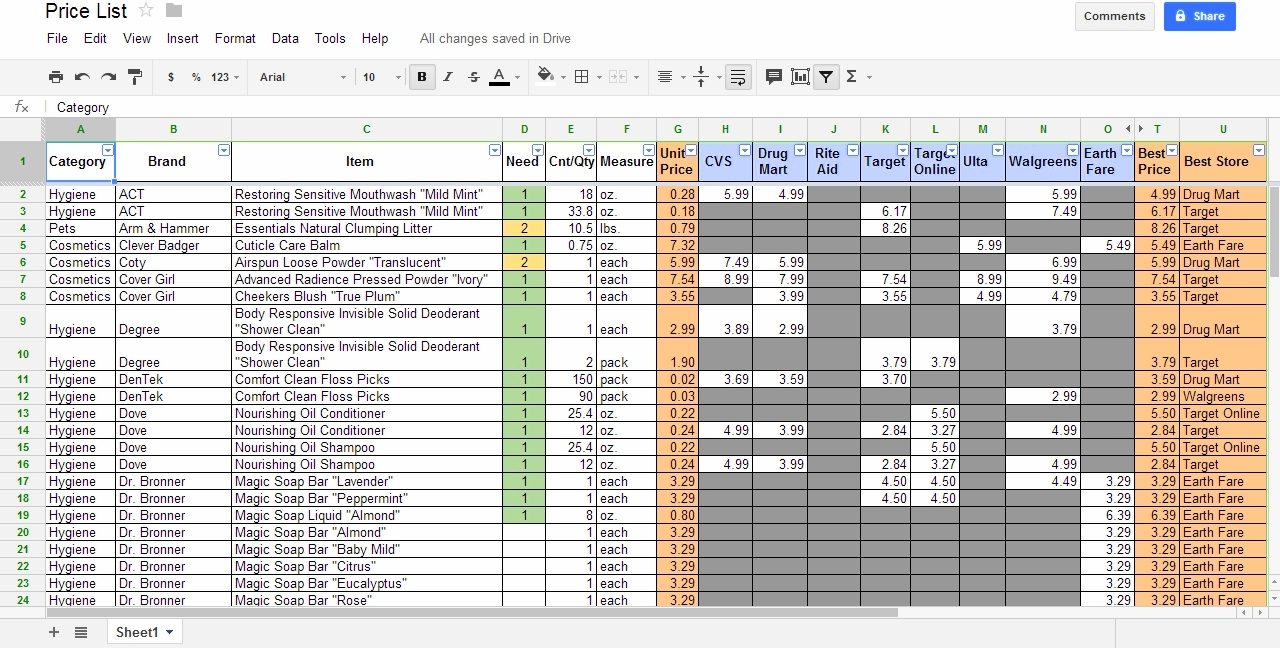Click the horizontal align icon
The image size is (1280, 648).
[x=665, y=77]
